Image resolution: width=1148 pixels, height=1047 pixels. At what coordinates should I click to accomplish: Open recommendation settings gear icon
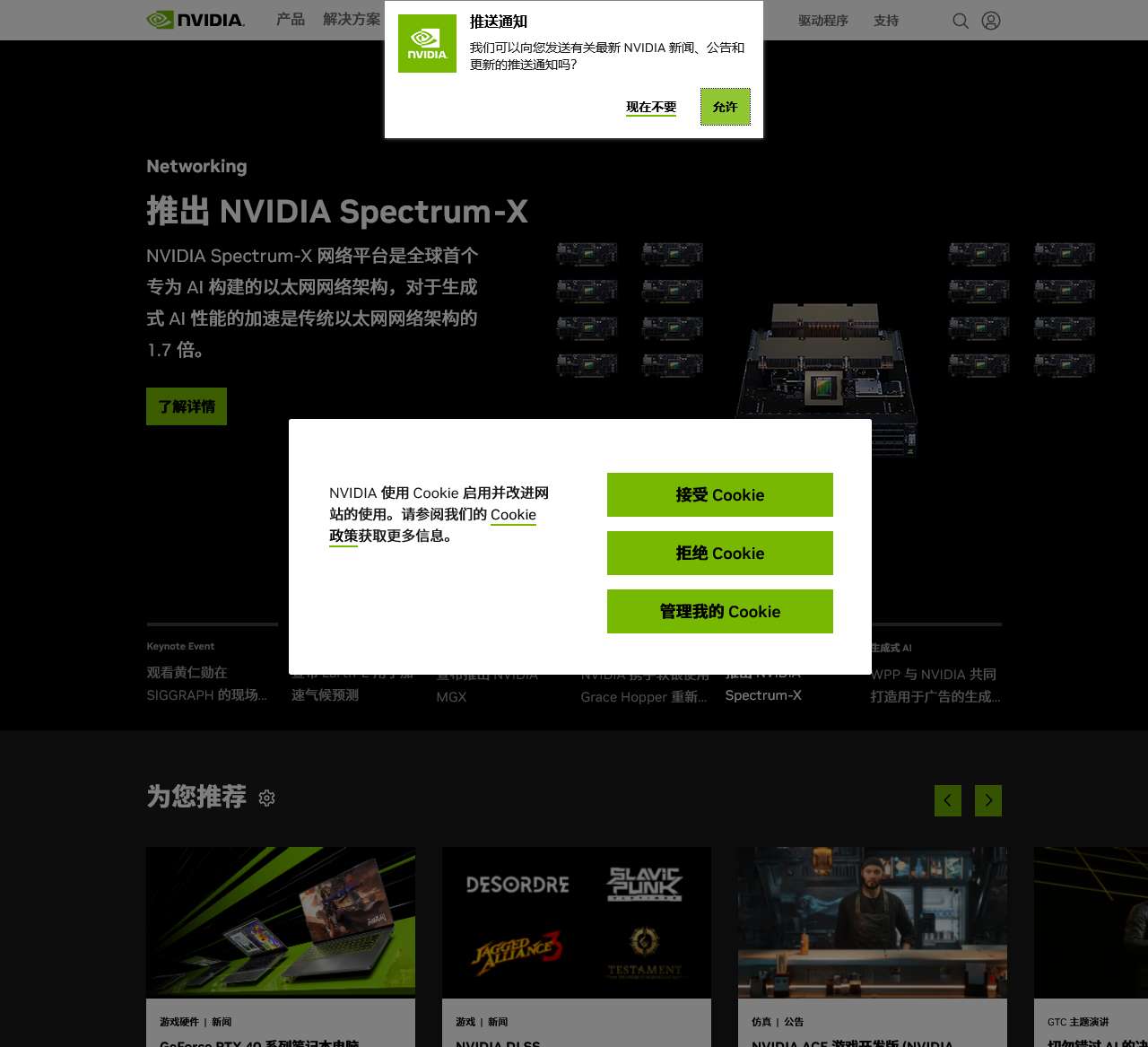click(x=266, y=798)
